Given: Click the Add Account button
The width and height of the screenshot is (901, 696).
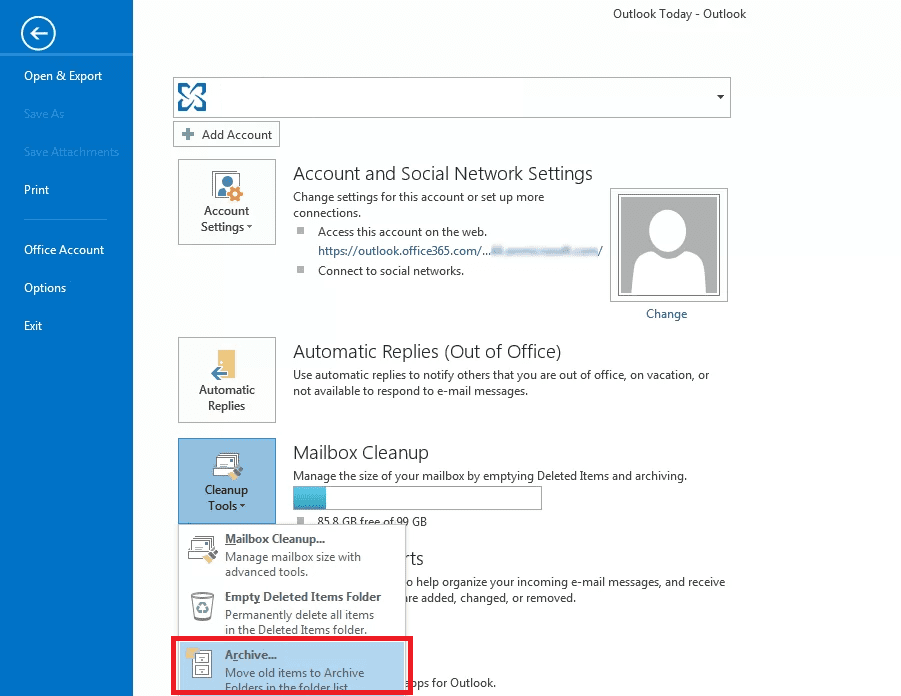Looking at the screenshot, I should pyautogui.click(x=226, y=134).
